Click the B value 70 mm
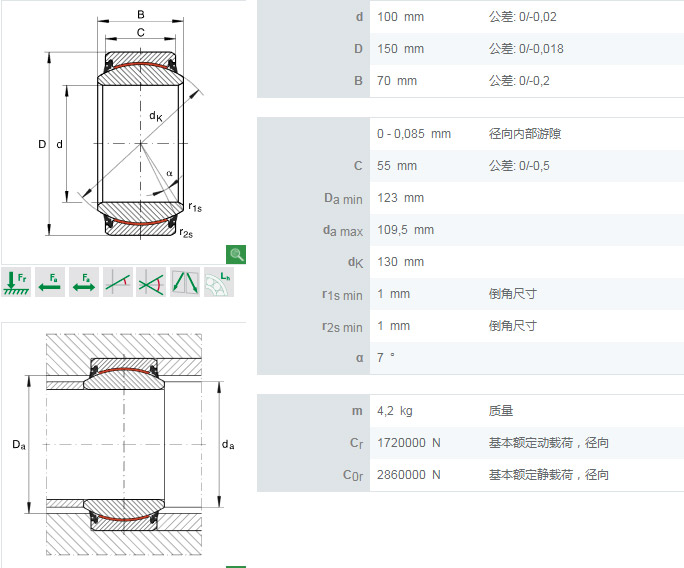 [397, 81]
